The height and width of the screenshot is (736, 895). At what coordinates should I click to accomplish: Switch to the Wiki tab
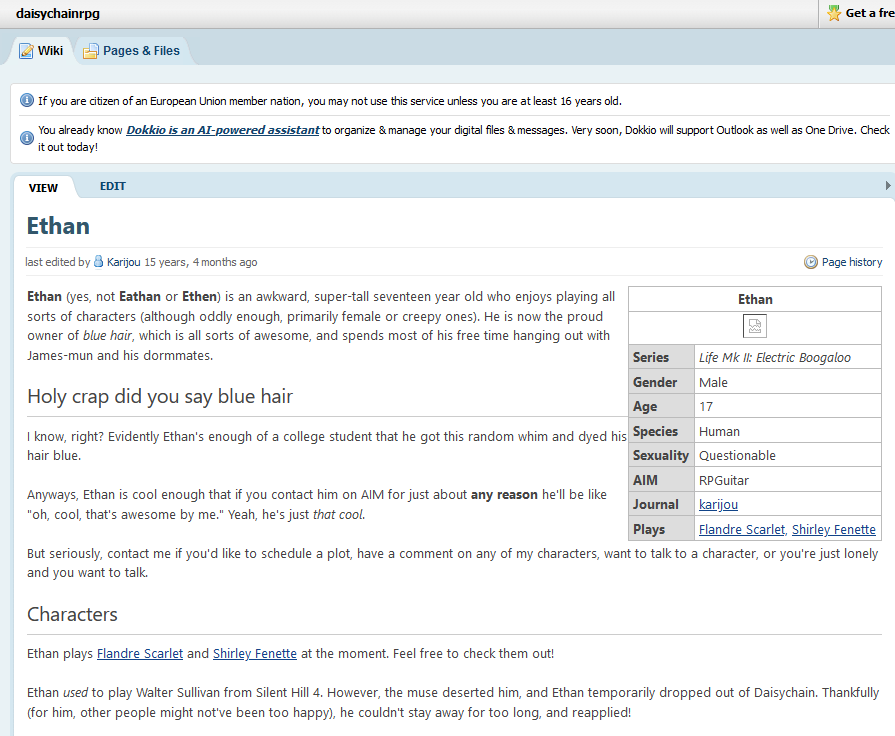pyautogui.click(x=41, y=51)
